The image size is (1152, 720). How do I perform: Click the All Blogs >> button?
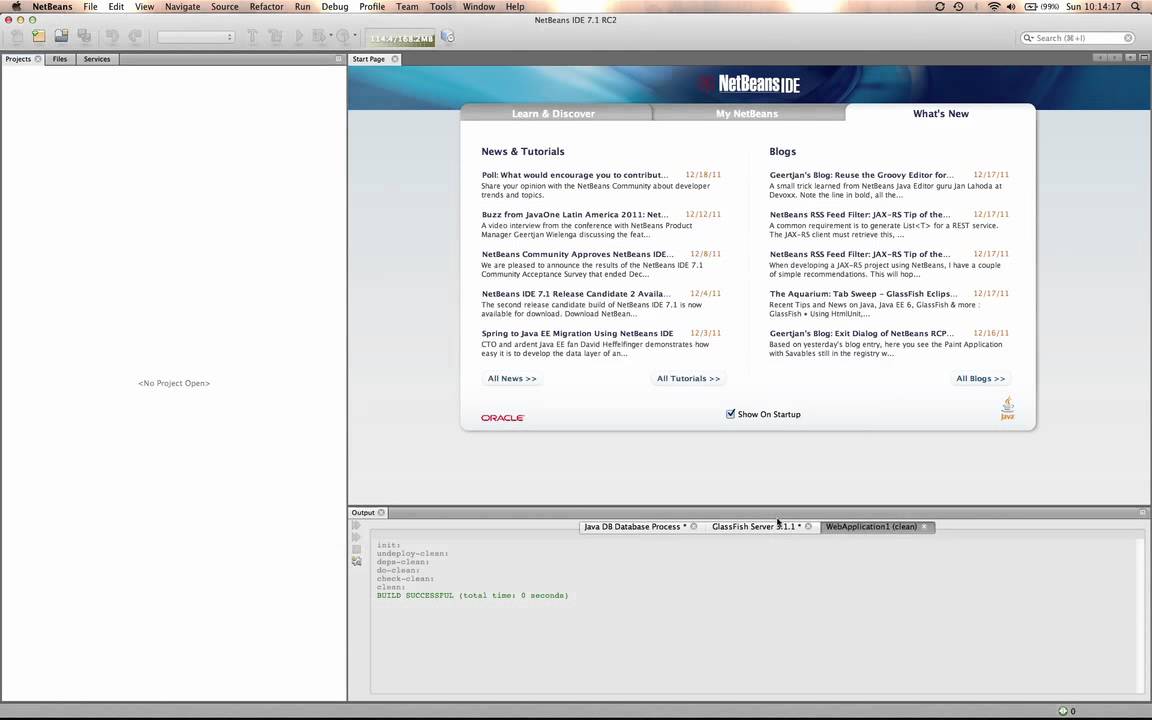[980, 378]
